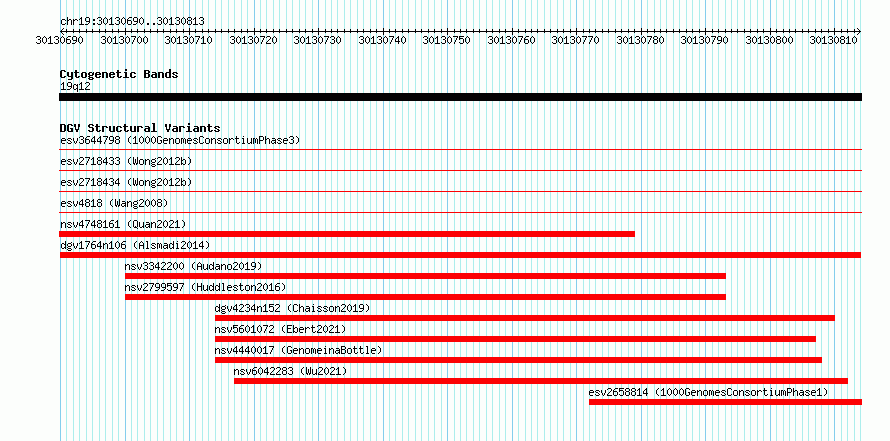
Task: Click the 19q12 band label
Action: (75, 86)
